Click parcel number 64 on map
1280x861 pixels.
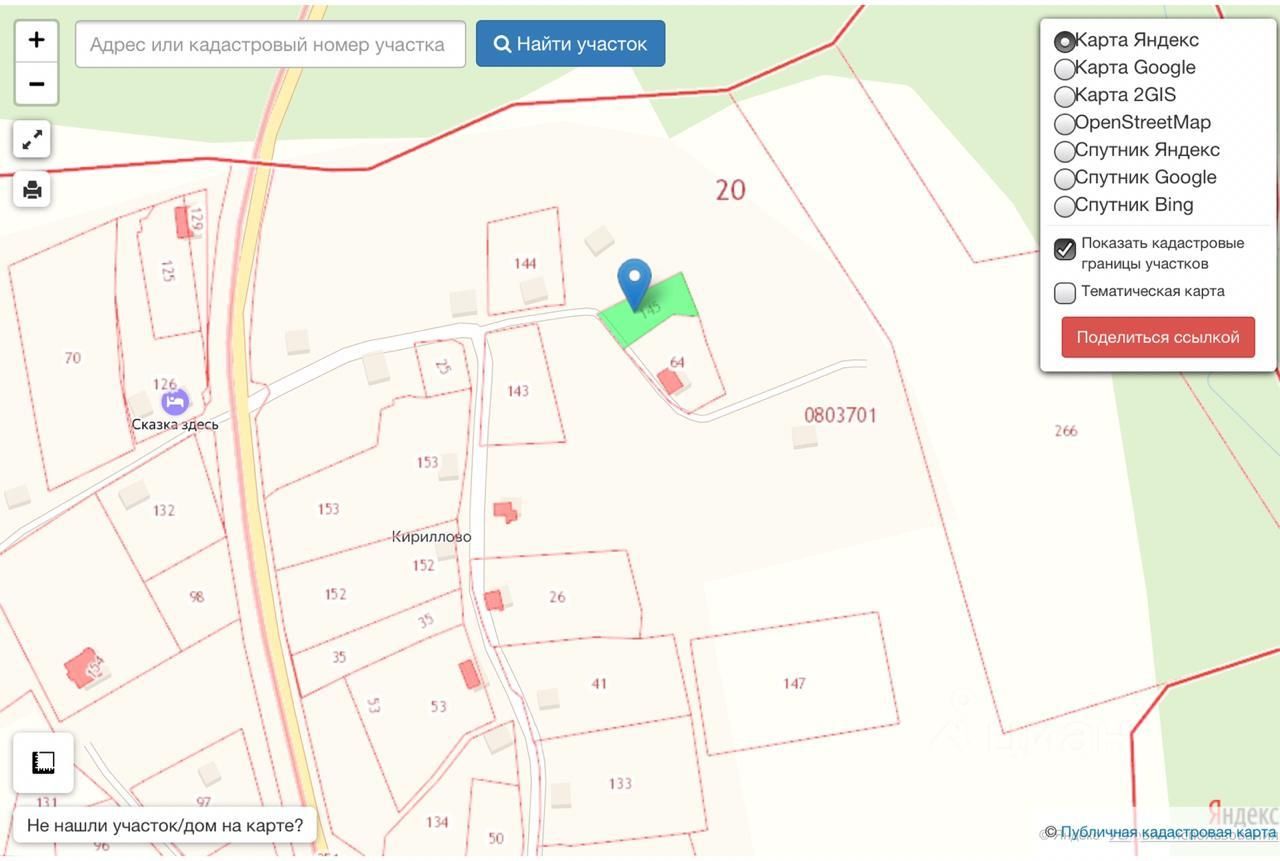(677, 362)
